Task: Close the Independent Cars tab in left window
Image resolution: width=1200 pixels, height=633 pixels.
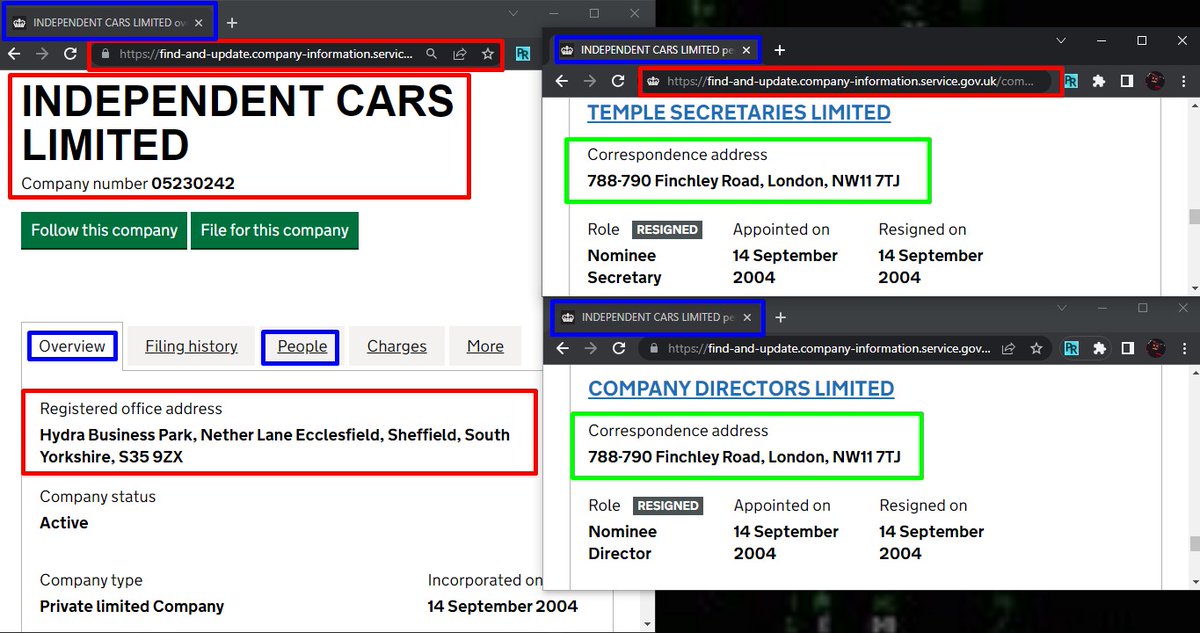Action: click(199, 22)
